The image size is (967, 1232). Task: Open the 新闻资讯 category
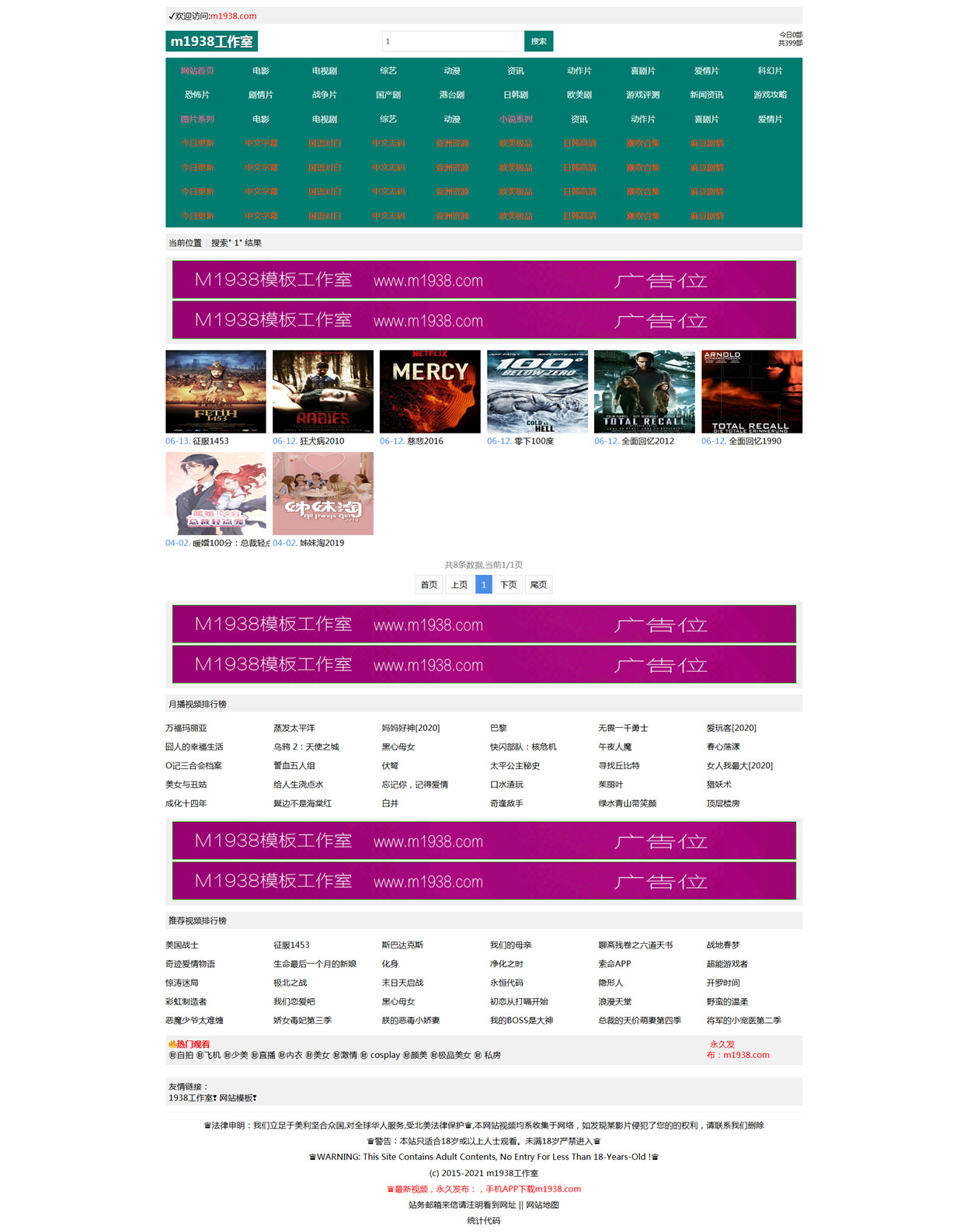(707, 95)
